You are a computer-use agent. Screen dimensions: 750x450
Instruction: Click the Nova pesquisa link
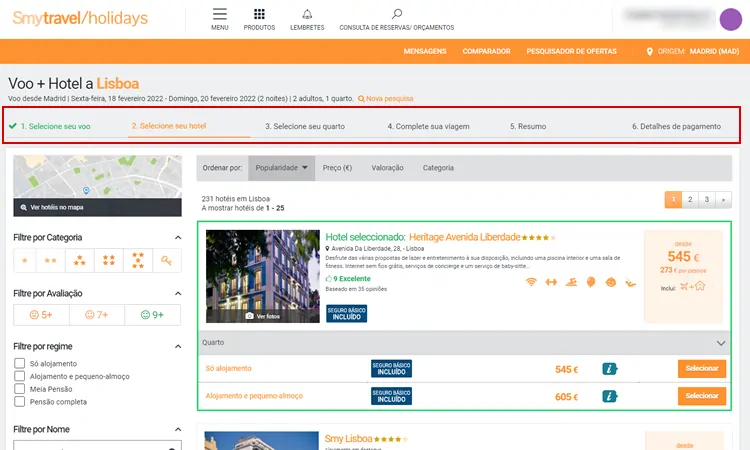pos(385,98)
